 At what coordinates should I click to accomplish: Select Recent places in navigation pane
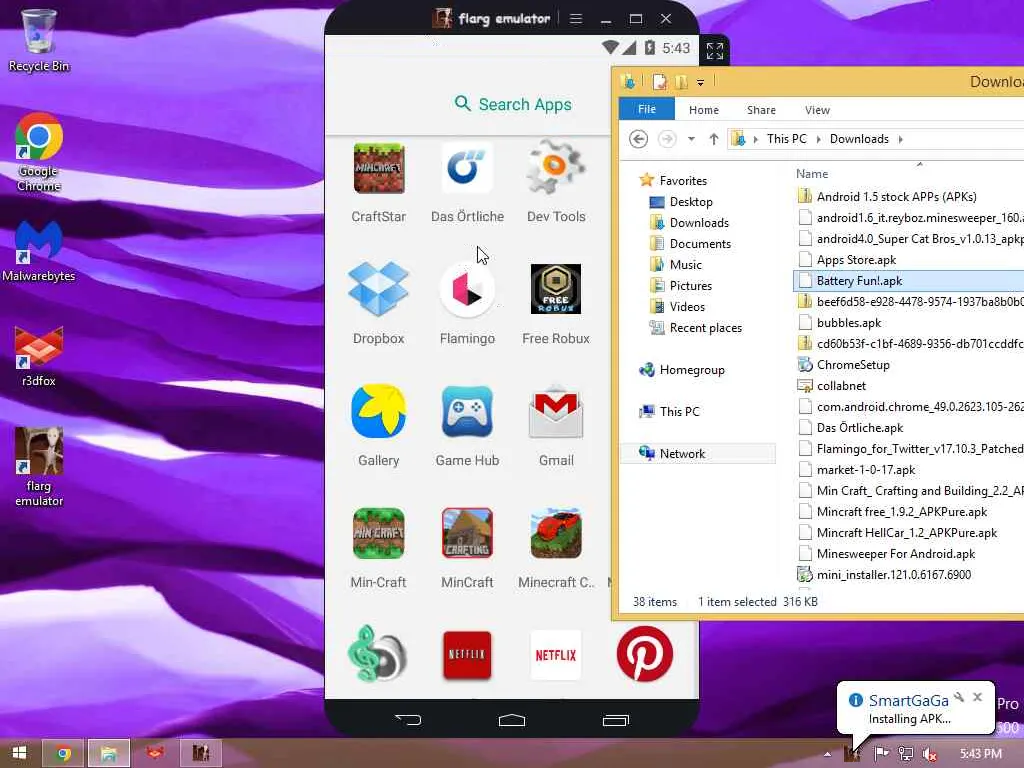coord(705,328)
